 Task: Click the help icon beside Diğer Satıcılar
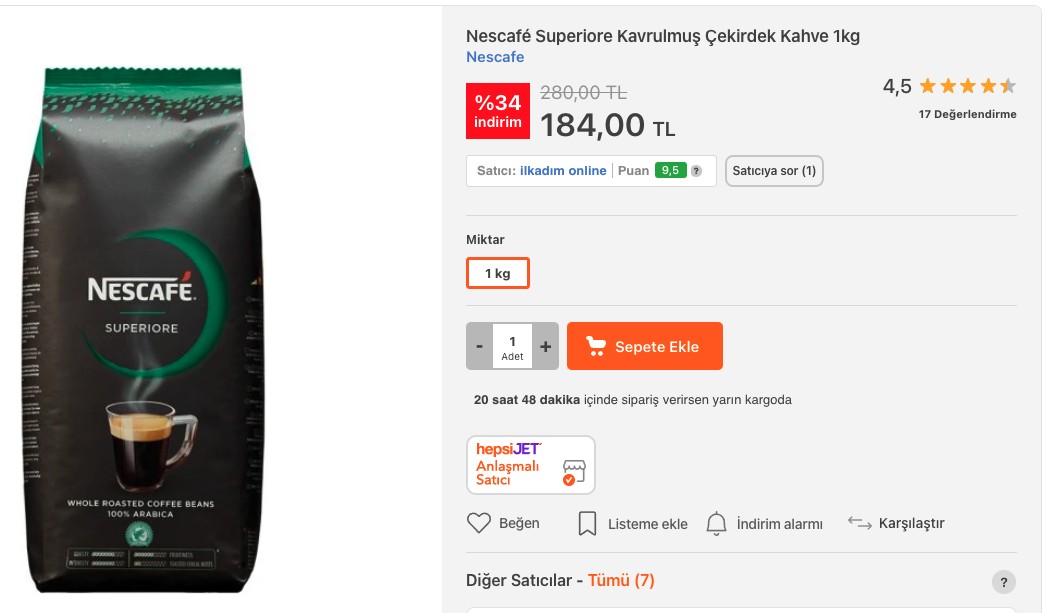[1003, 582]
